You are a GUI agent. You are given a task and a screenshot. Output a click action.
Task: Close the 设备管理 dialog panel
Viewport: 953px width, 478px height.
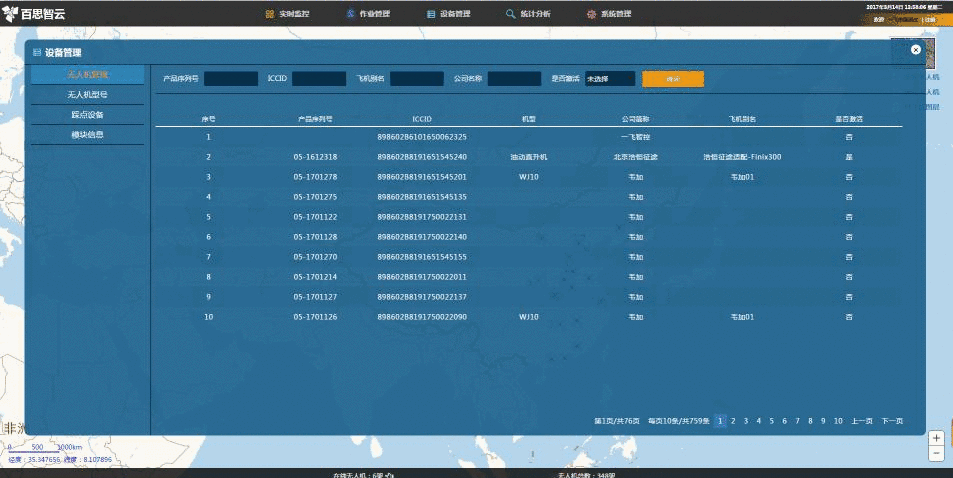[x=915, y=49]
